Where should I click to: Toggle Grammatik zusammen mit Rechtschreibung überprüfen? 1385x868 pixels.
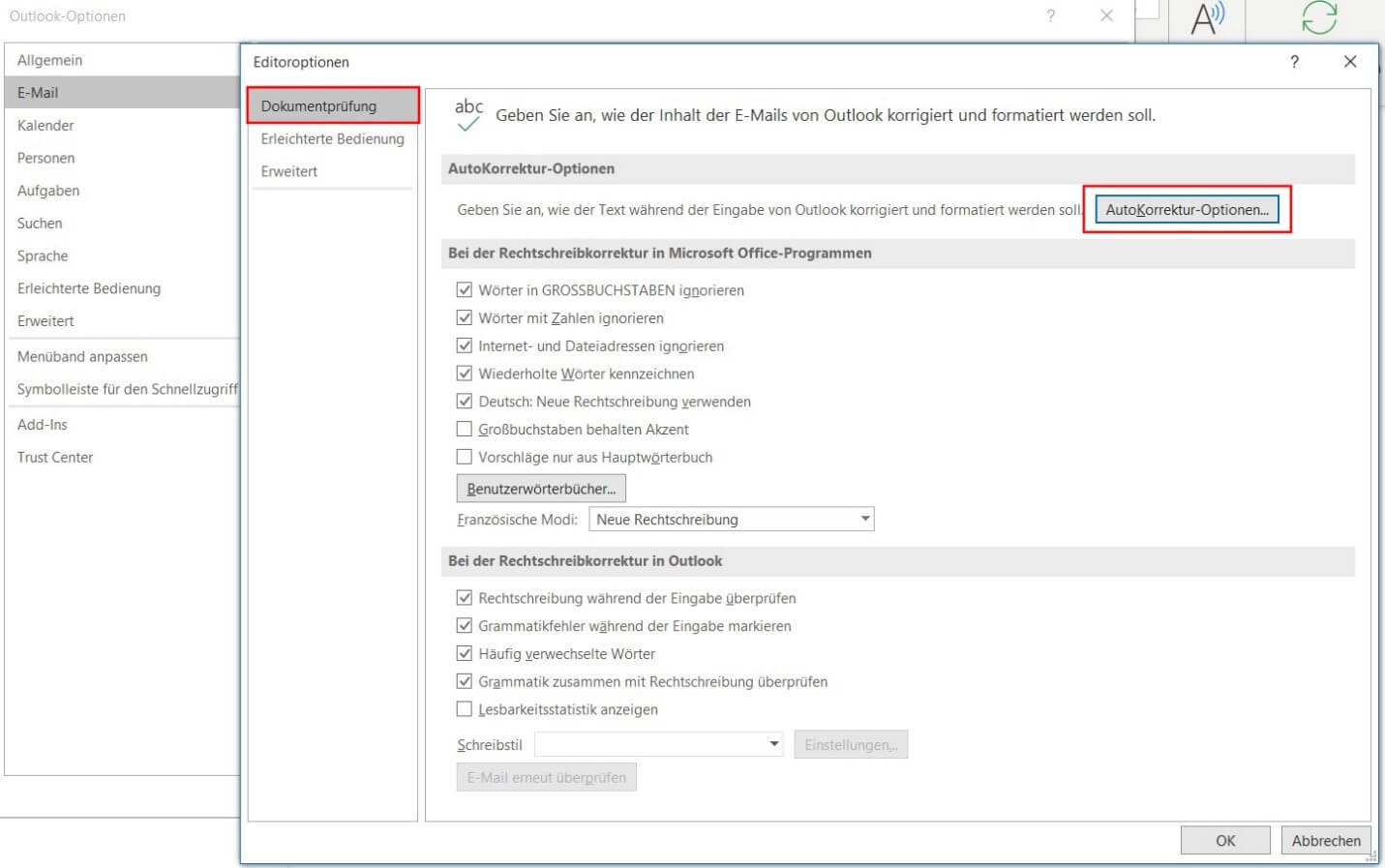[465, 681]
